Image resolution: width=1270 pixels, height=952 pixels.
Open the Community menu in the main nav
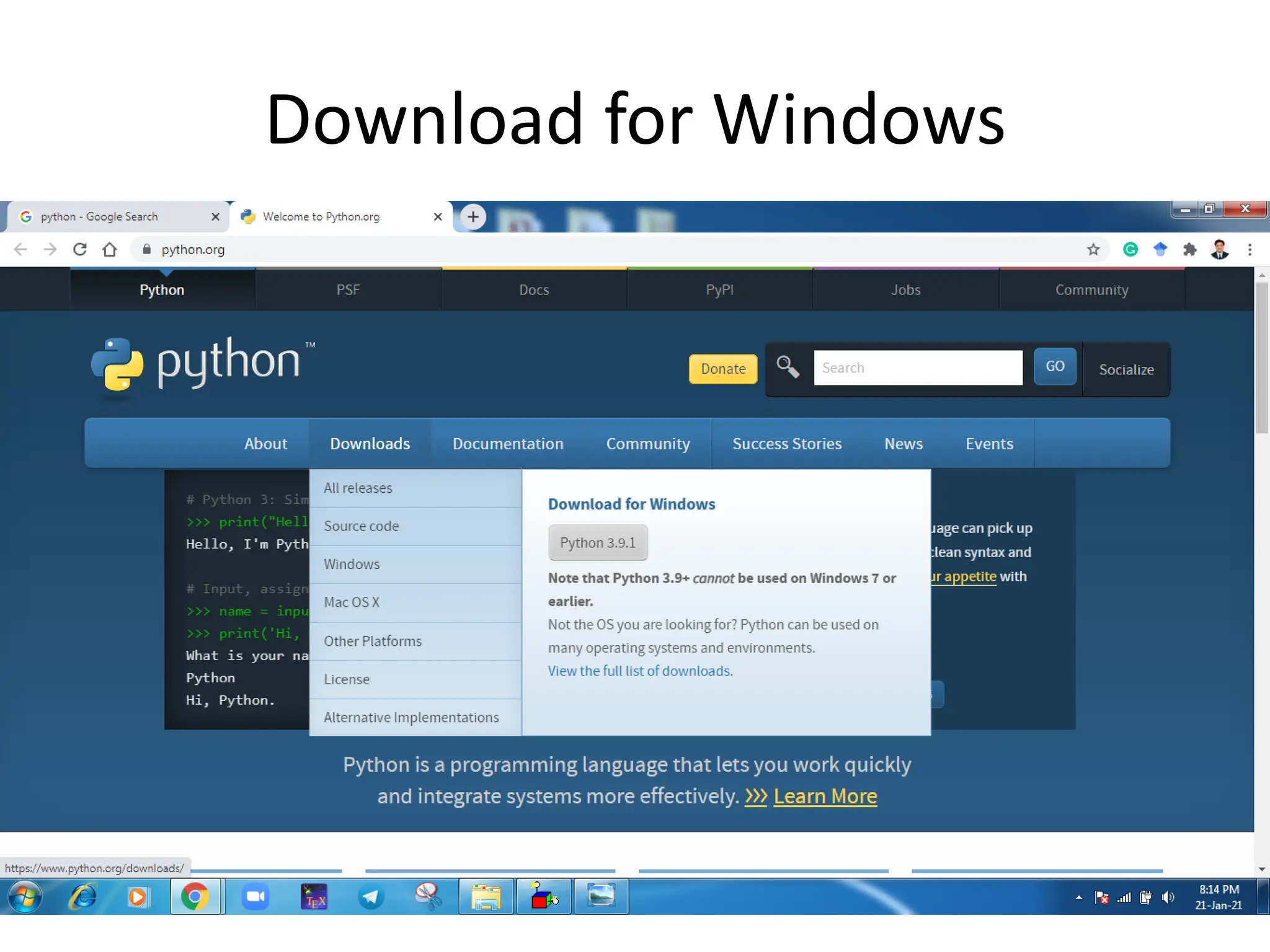coord(648,444)
